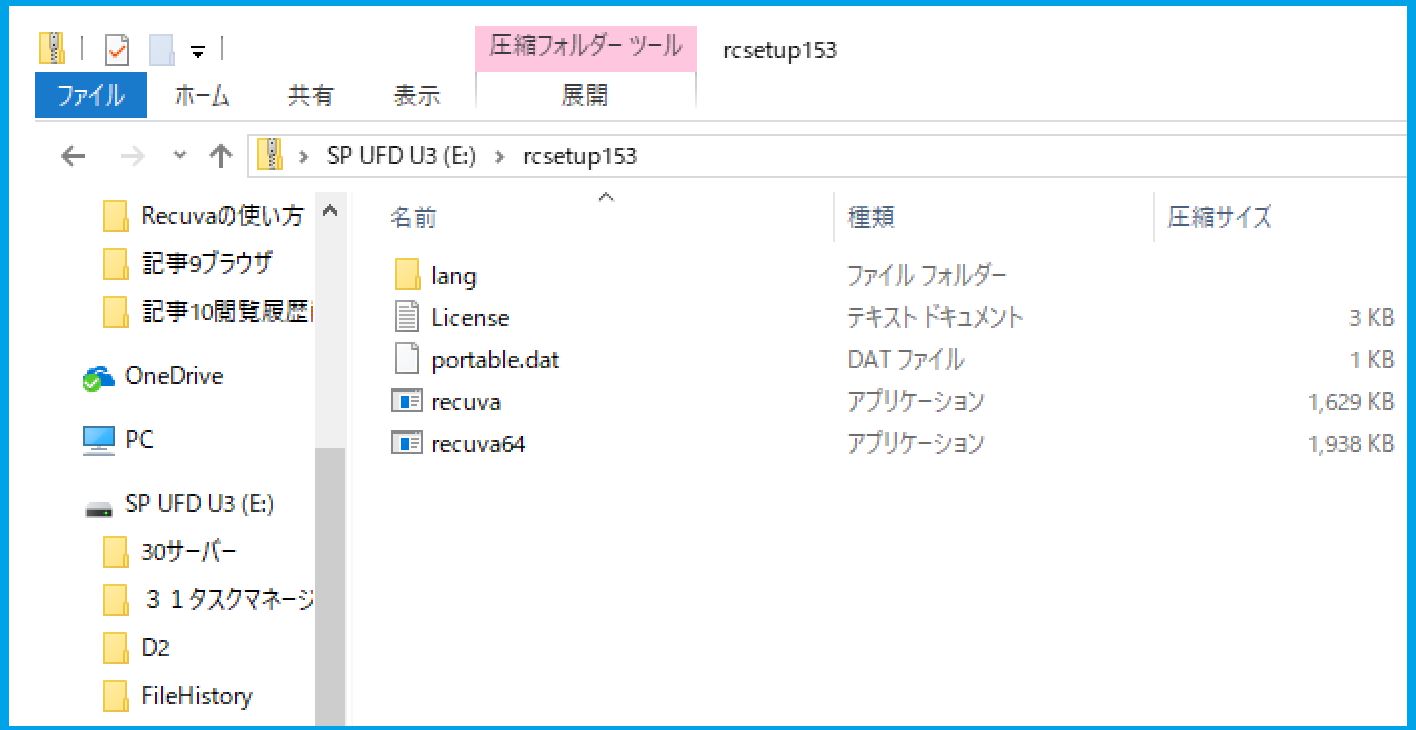Click 1 KB size of portable.dat
Screen dimensions: 1416x730
click(1370, 360)
